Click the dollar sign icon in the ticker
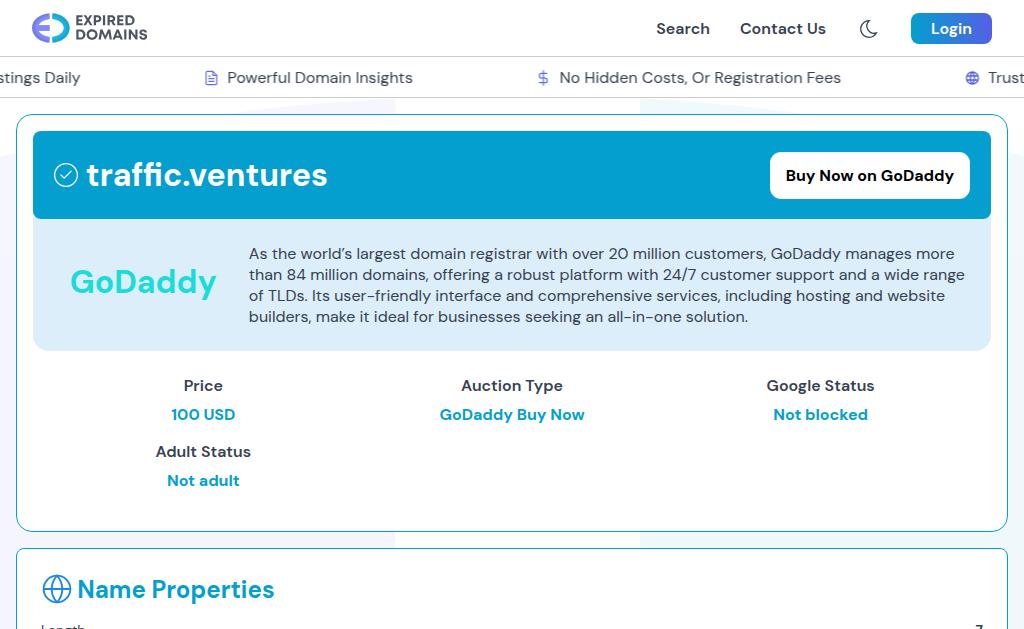The height and width of the screenshot is (629, 1024). coord(543,78)
